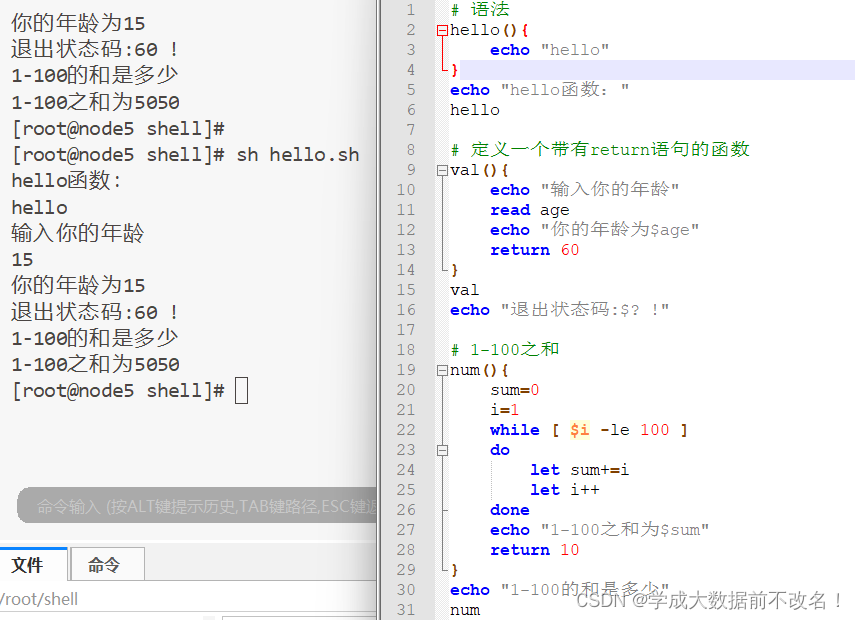This screenshot has width=855, height=620.
Task: Click the 'while [ $i -le 100 ]' line
Action: point(589,430)
